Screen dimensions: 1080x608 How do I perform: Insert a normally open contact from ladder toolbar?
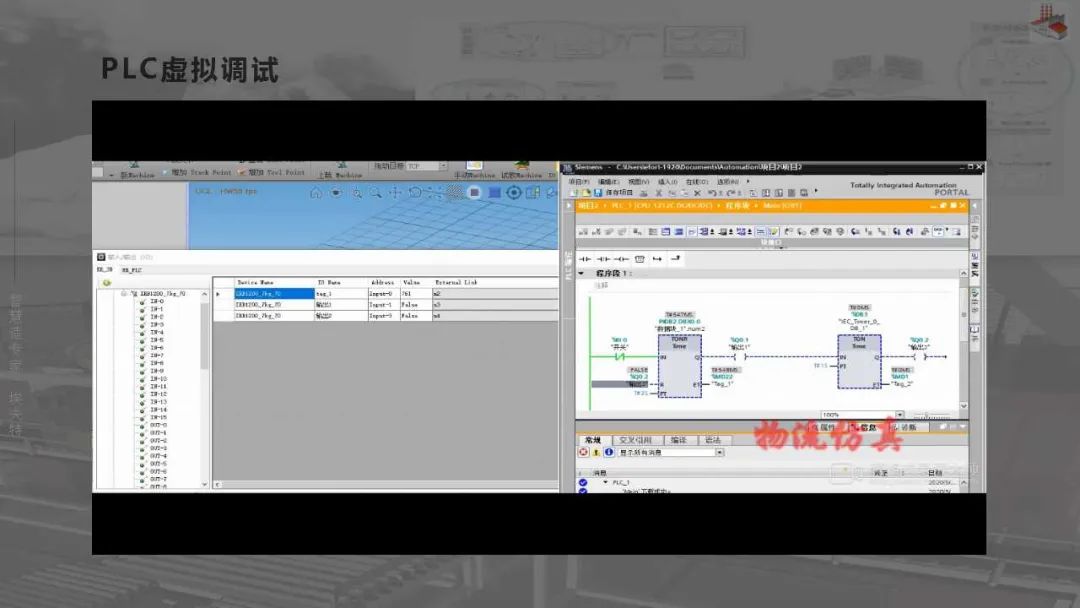585,259
